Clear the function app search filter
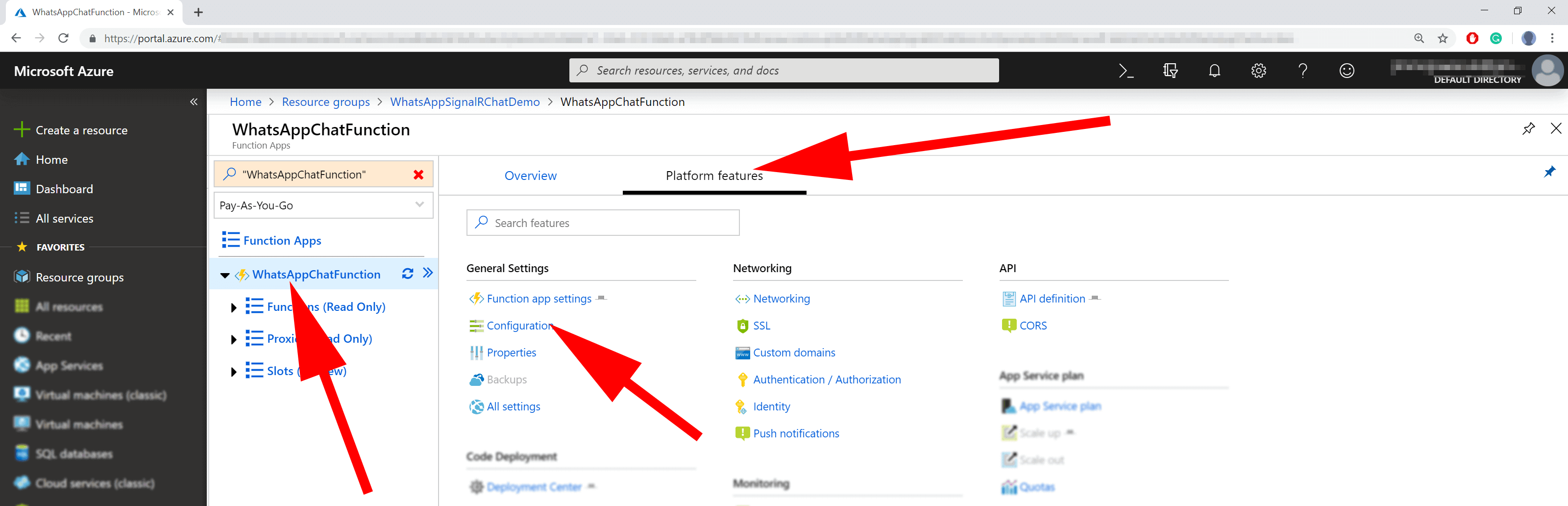 [x=418, y=175]
